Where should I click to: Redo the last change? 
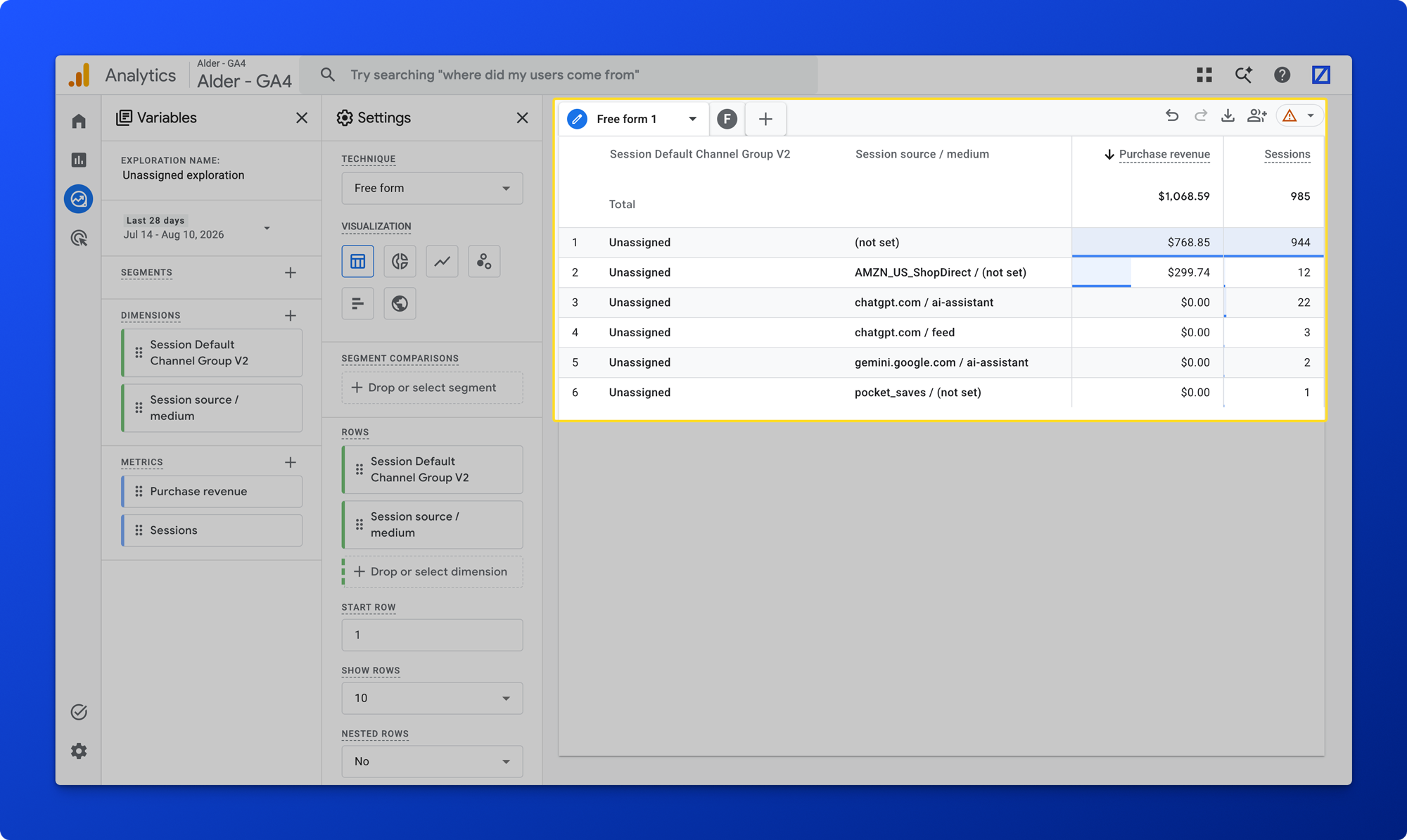(1200, 116)
